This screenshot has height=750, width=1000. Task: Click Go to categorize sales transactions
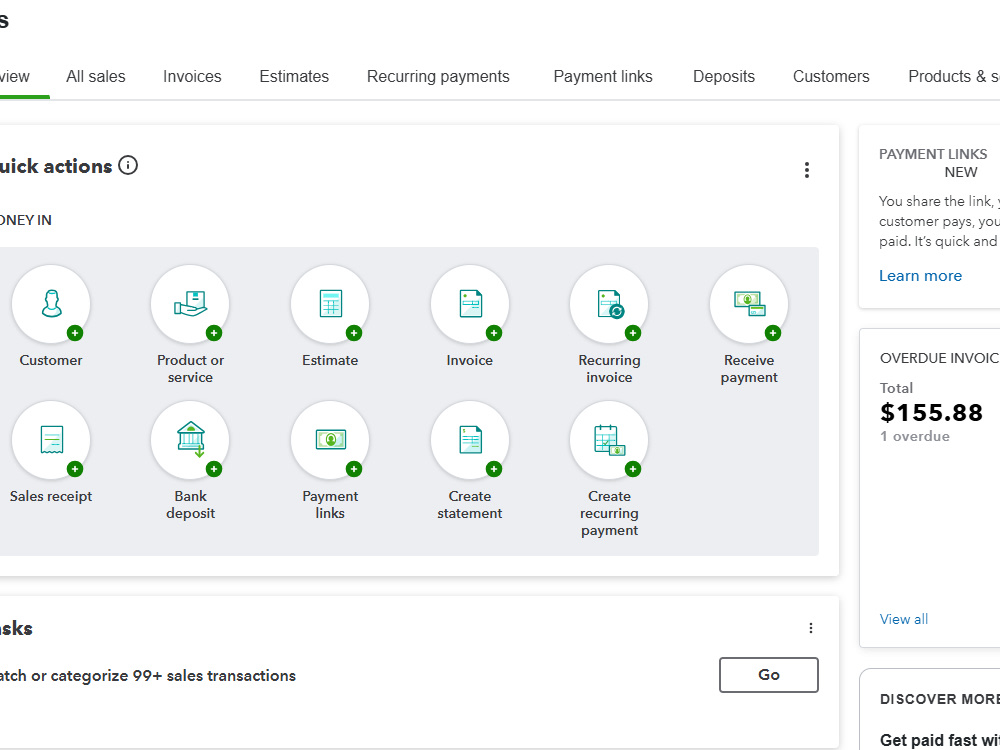768,675
